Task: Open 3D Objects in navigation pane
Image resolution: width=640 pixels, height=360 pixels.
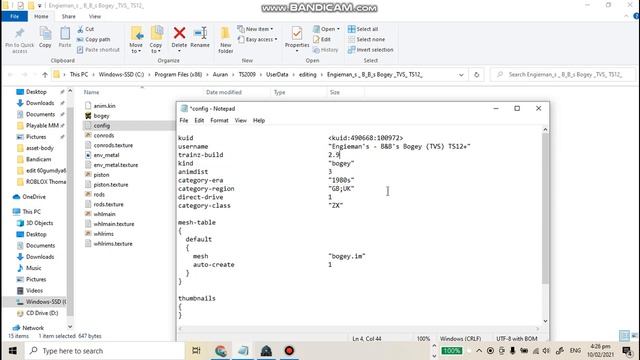Action: (x=39, y=223)
